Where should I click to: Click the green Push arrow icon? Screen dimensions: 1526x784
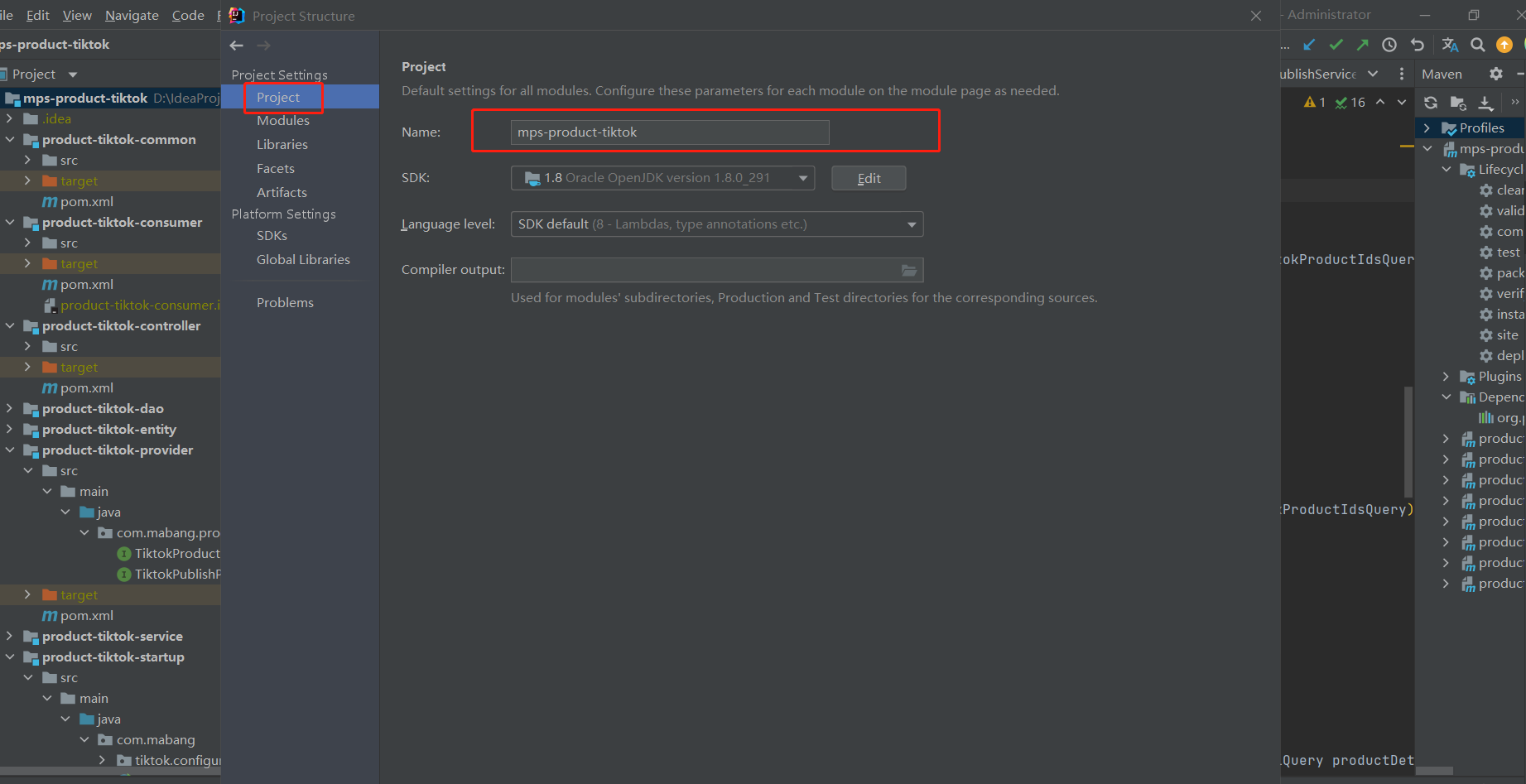[1362, 45]
